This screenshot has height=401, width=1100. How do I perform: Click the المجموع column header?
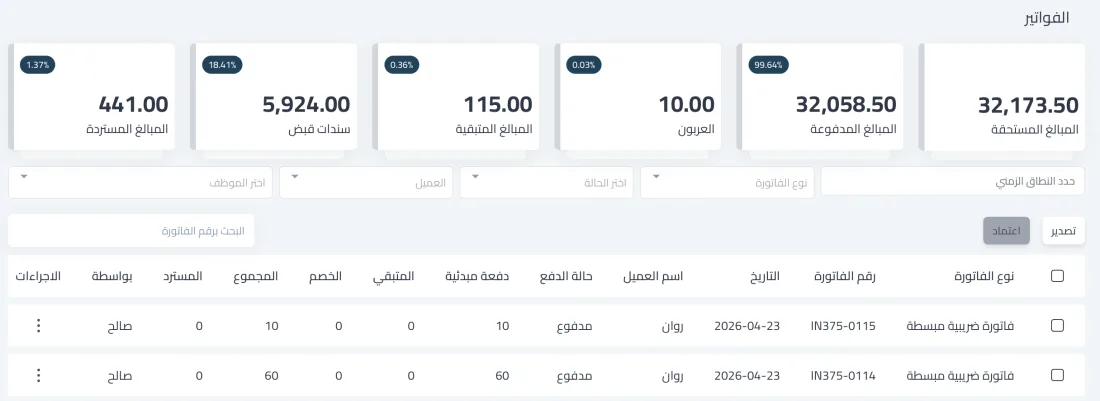coord(256,276)
